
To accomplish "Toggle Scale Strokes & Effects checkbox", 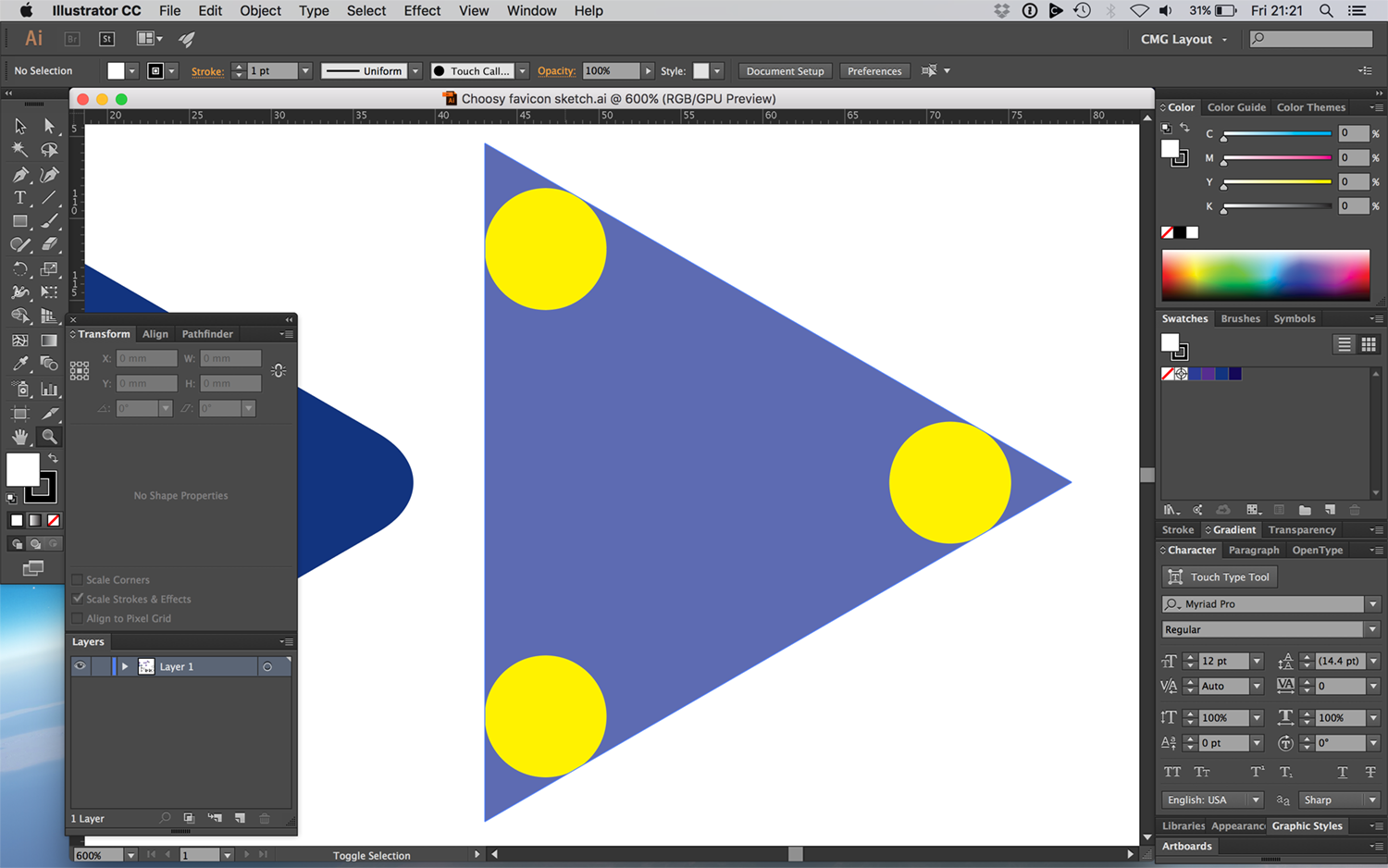I will 78,599.
